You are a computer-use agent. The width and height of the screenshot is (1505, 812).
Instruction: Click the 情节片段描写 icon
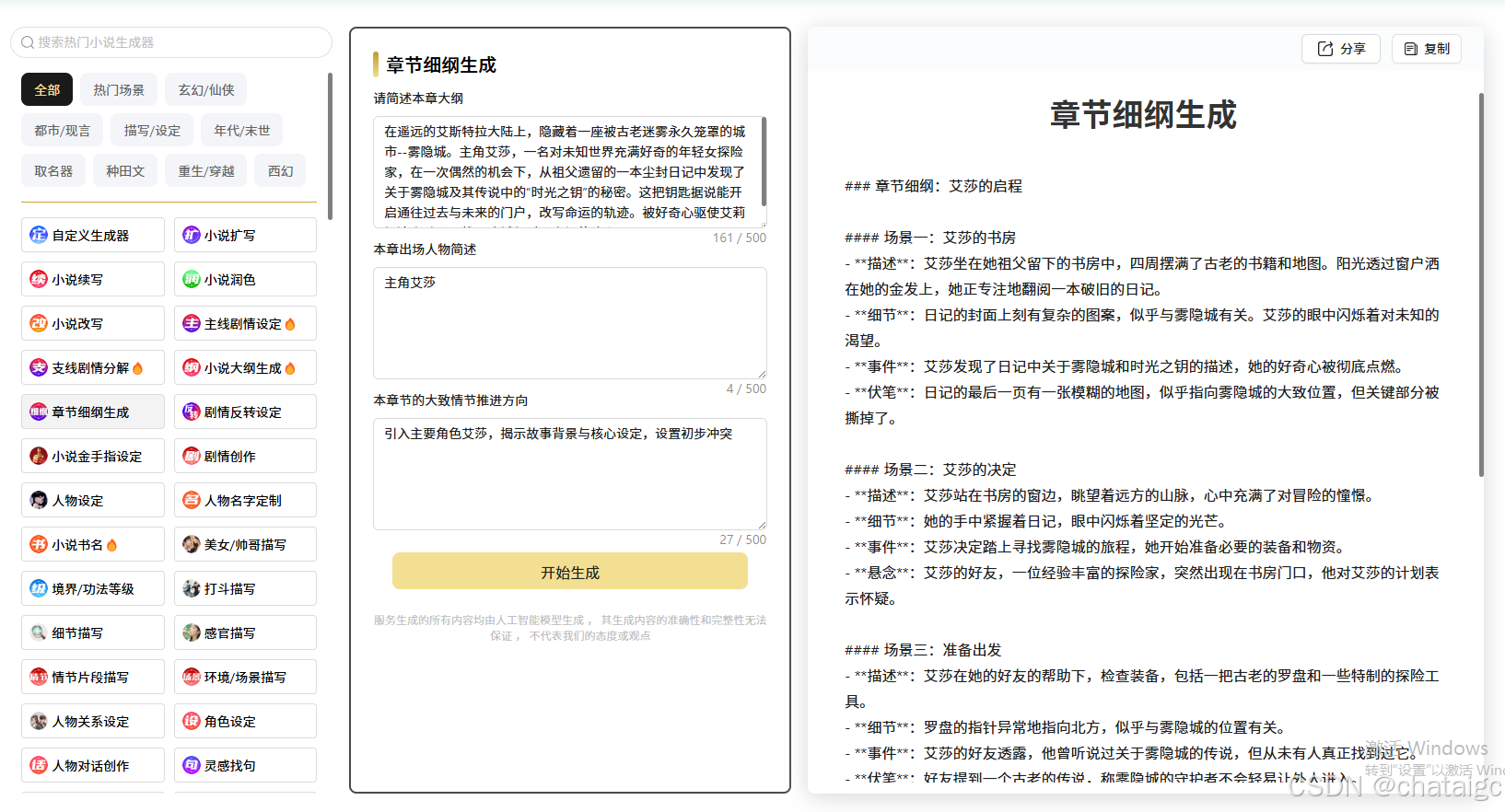[39, 677]
